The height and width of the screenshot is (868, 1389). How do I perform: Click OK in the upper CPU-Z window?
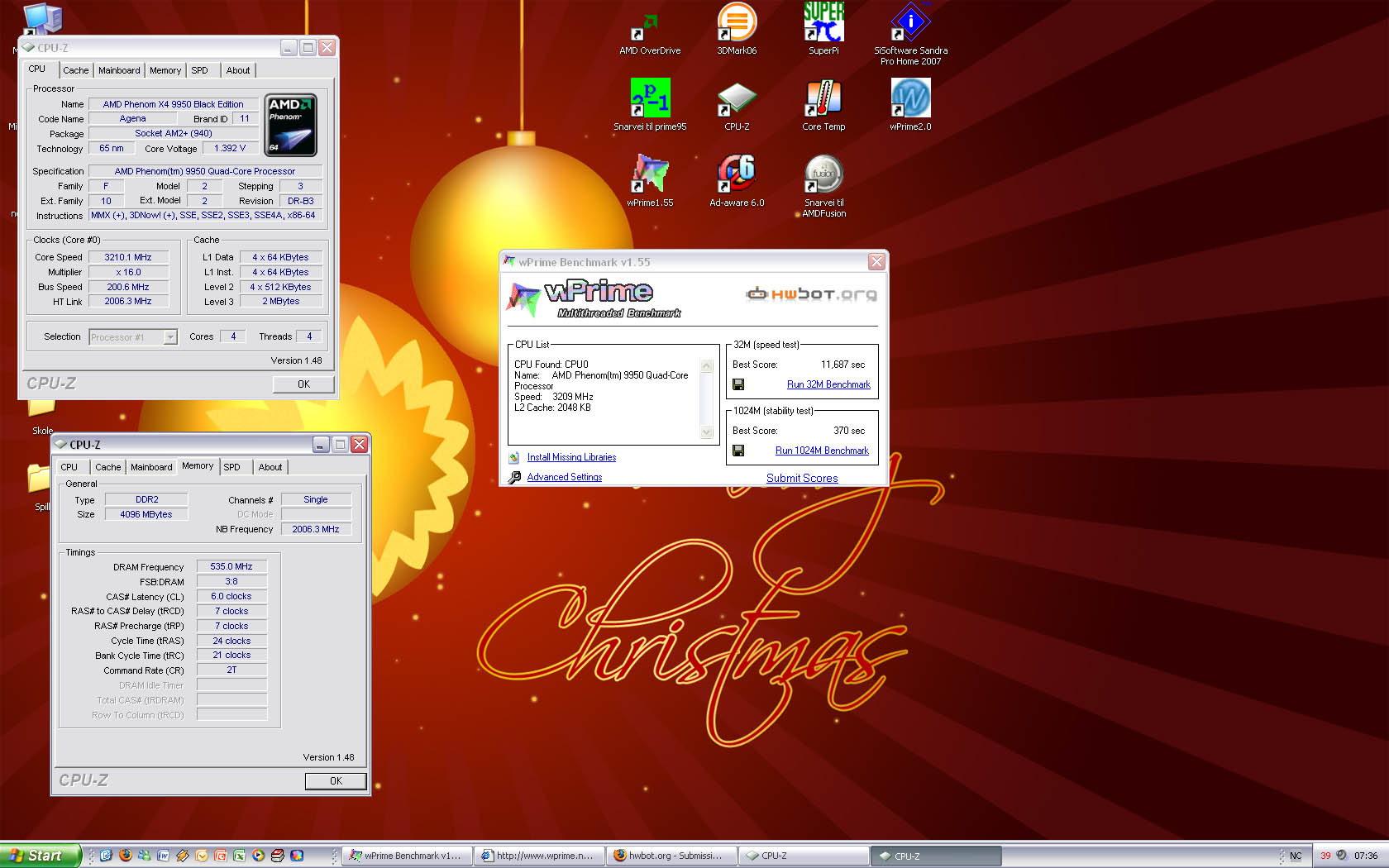(x=303, y=384)
